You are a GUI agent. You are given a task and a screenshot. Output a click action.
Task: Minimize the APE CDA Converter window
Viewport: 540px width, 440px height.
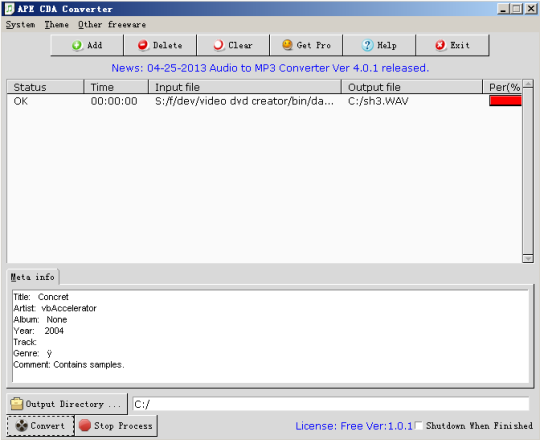point(503,9)
